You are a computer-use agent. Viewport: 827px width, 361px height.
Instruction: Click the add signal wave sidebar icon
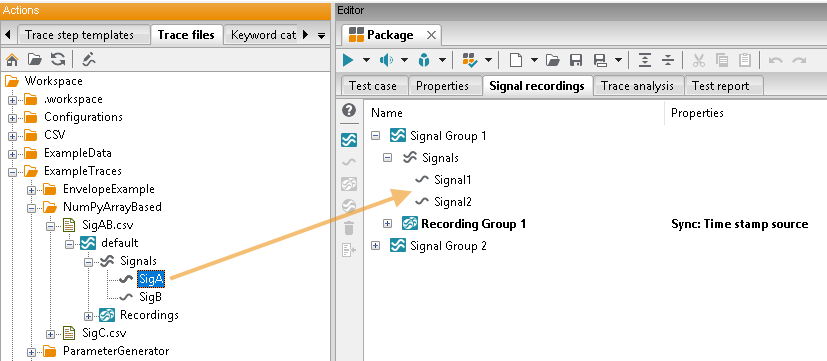349,162
